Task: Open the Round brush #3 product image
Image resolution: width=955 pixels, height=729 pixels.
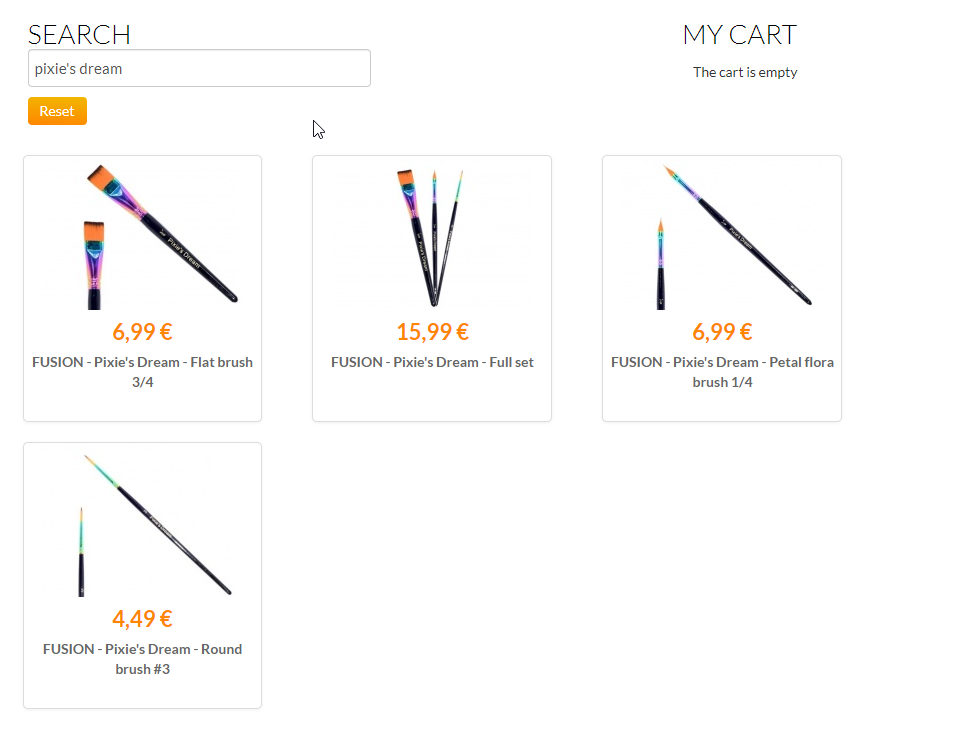Action: pyautogui.click(x=157, y=524)
